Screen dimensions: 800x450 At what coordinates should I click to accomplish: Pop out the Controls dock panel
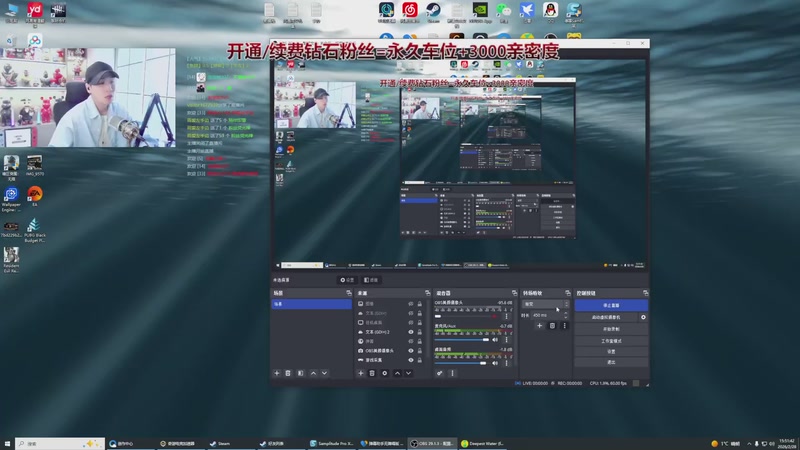click(645, 293)
